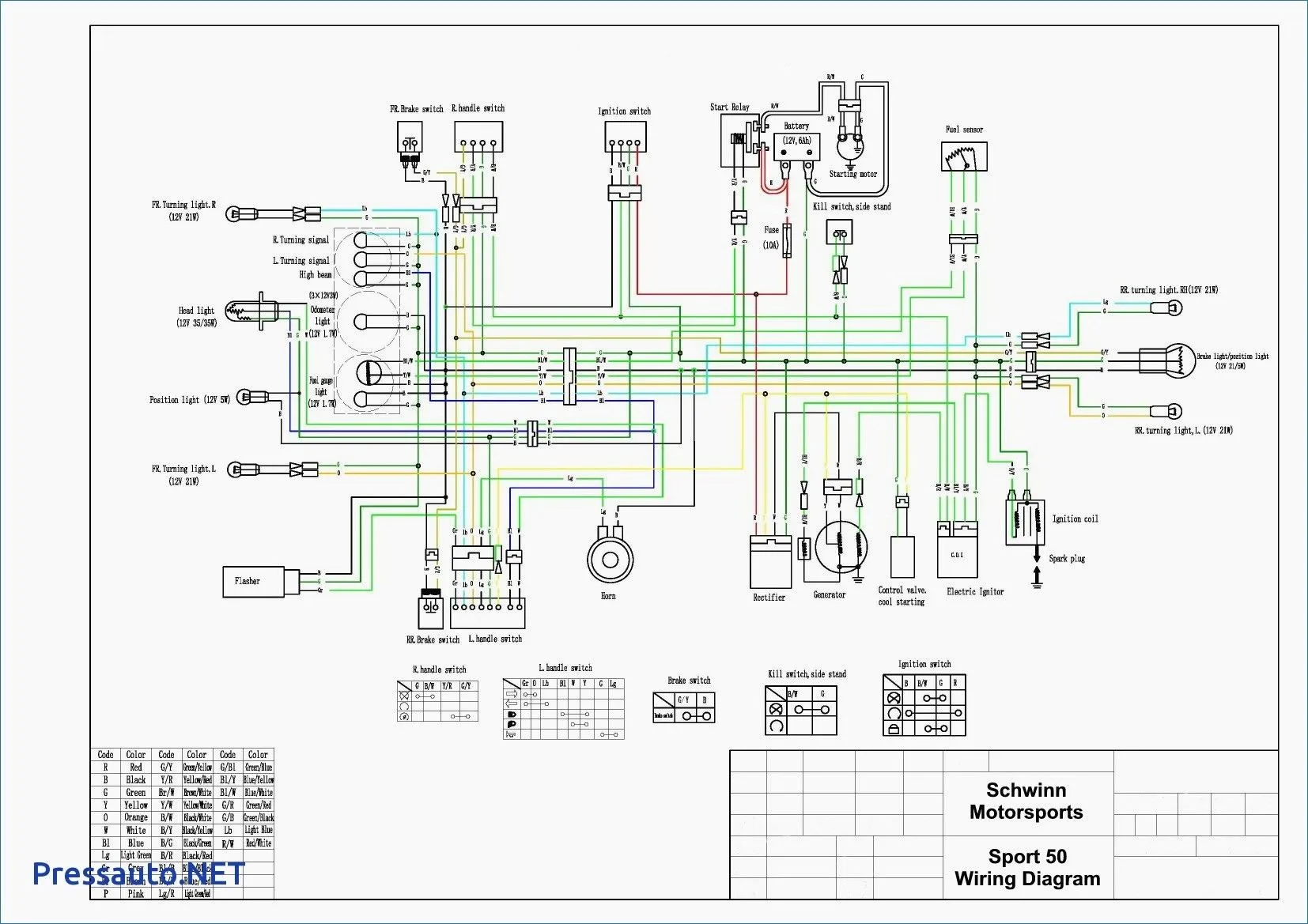Click the 'Orange' cell in color code table
The image size is (1308, 924).
tap(136, 817)
